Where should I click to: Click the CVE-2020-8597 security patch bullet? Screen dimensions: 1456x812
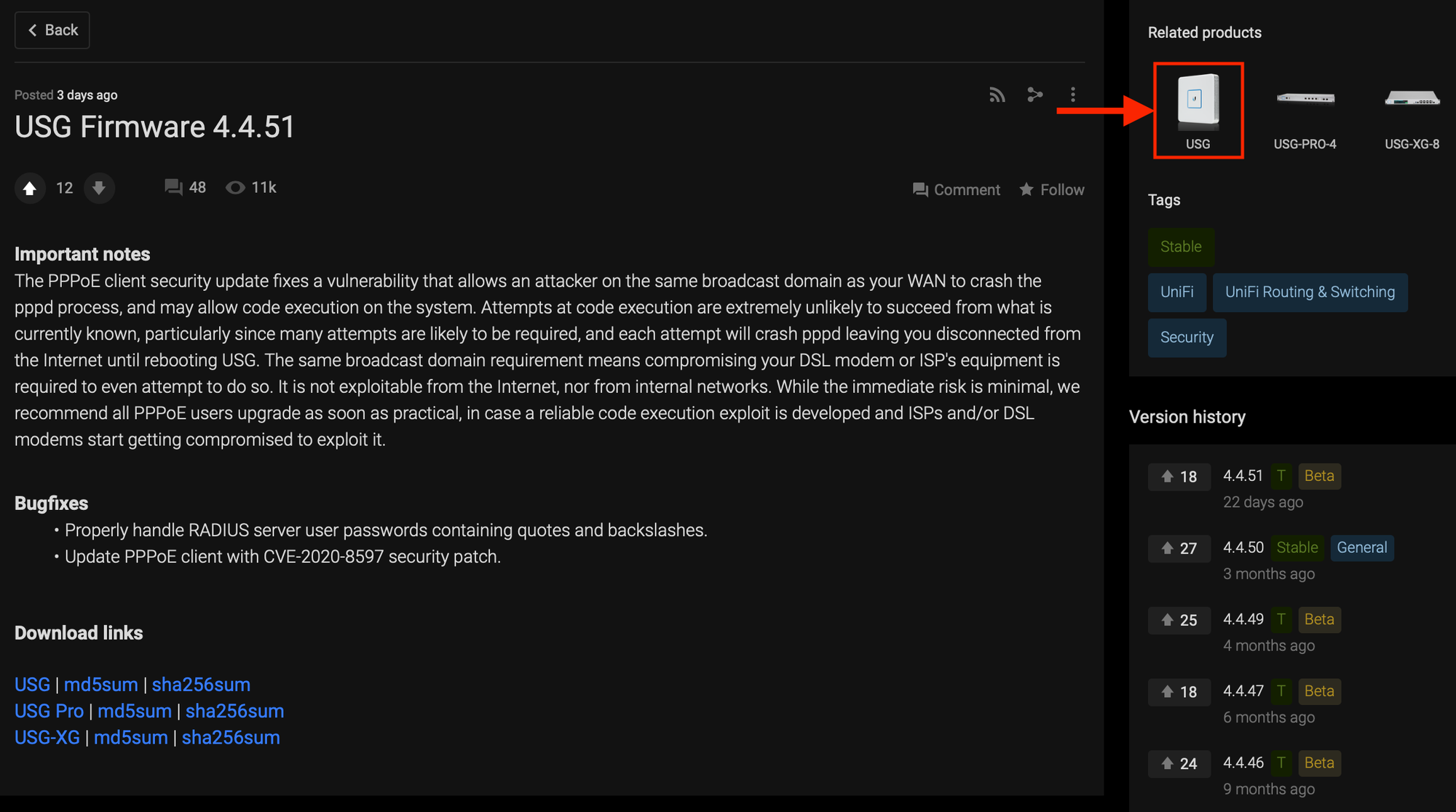tap(282, 557)
